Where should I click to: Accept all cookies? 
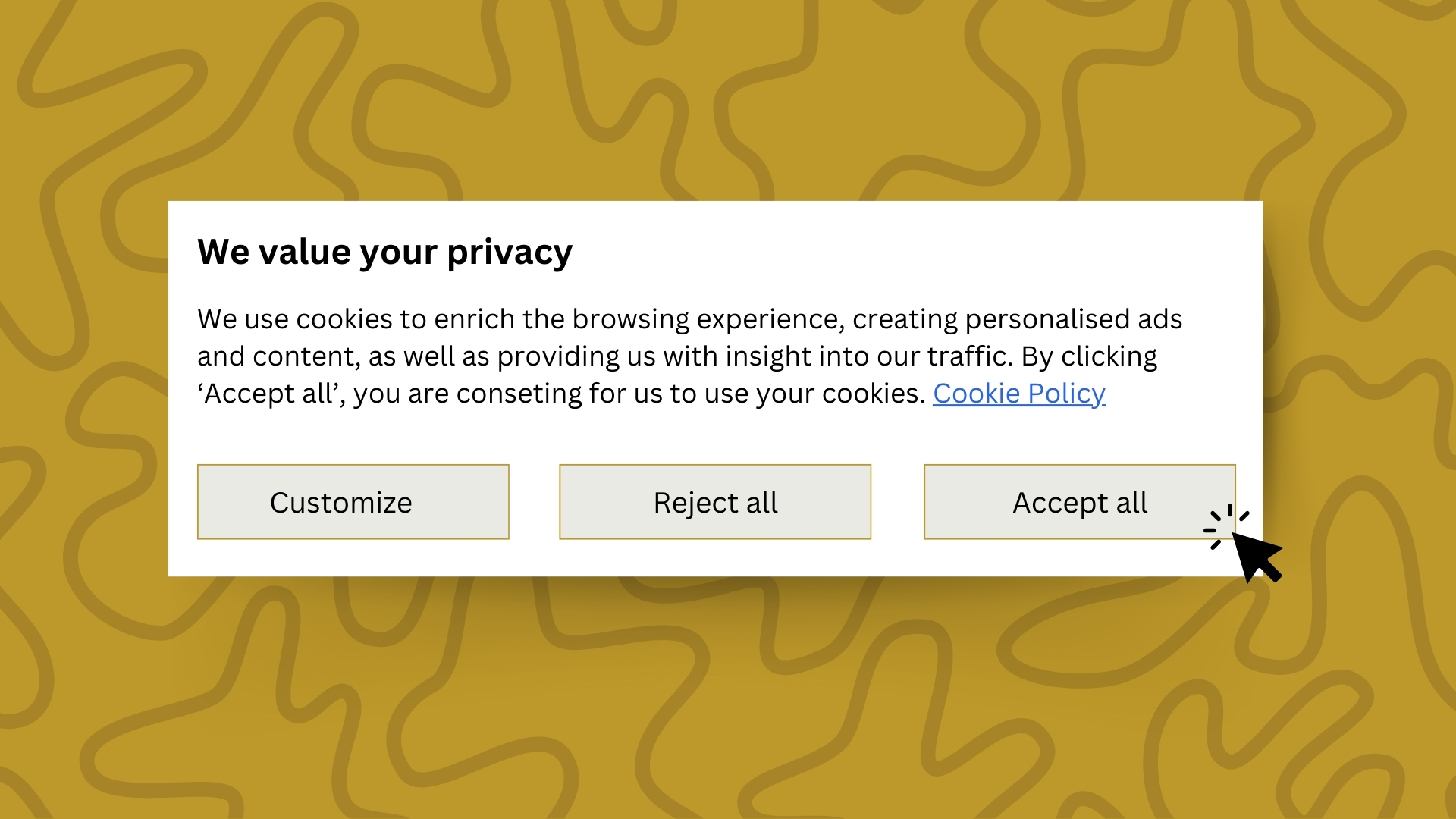tap(1079, 502)
